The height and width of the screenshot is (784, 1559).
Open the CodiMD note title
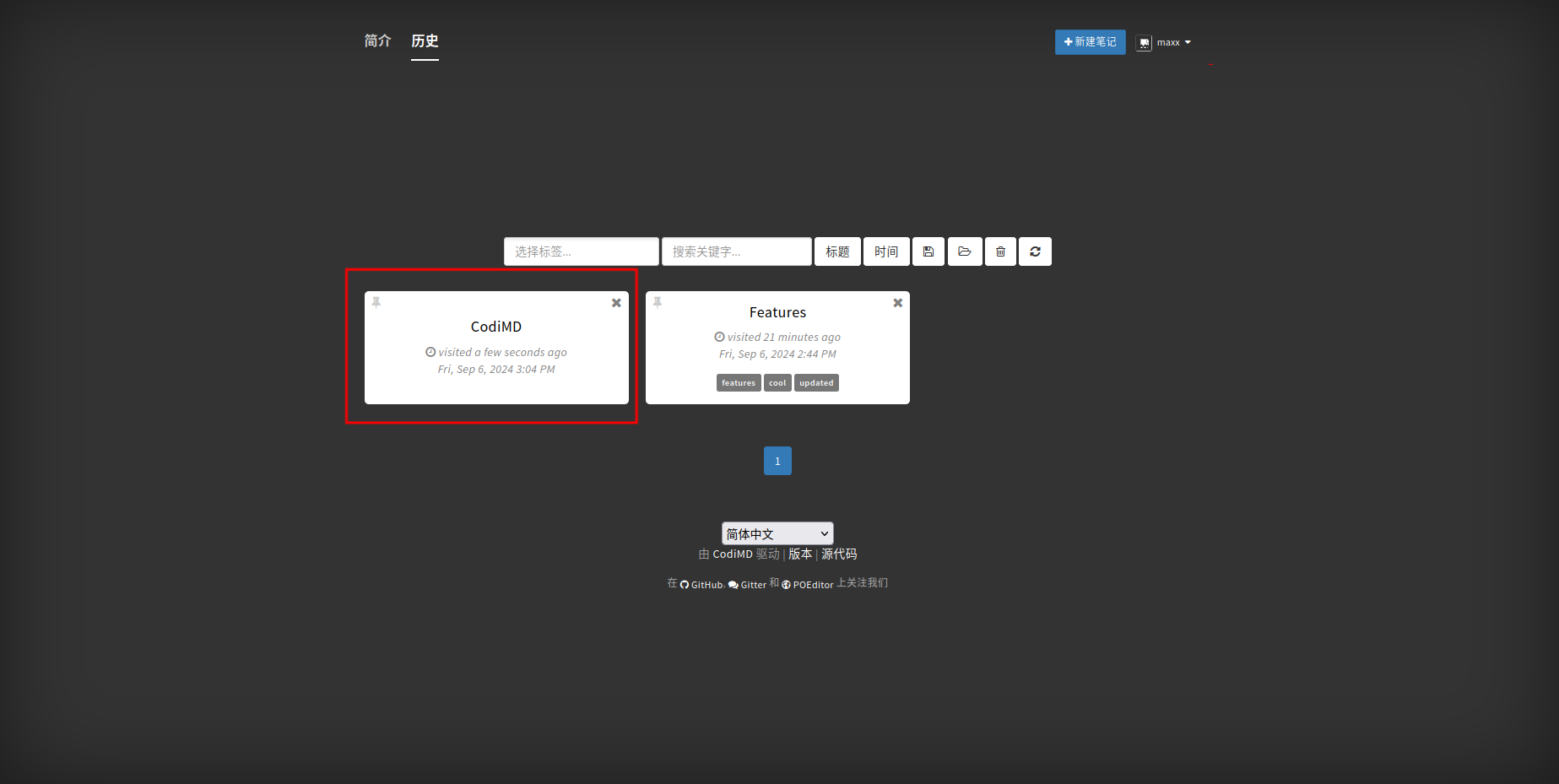click(496, 327)
